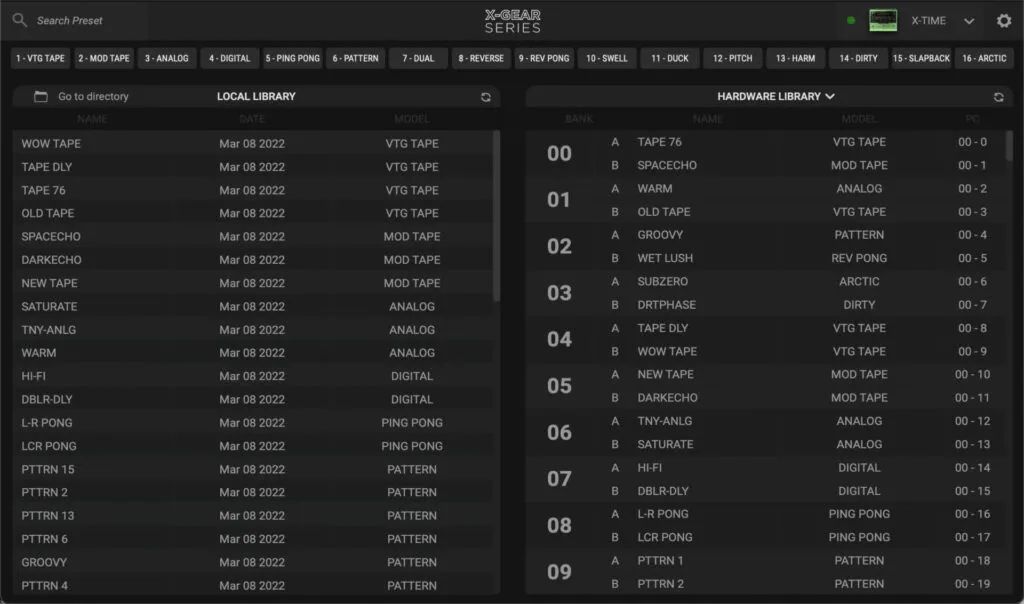Refresh the Local Library list
This screenshot has width=1024, height=604.
coord(486,97)
